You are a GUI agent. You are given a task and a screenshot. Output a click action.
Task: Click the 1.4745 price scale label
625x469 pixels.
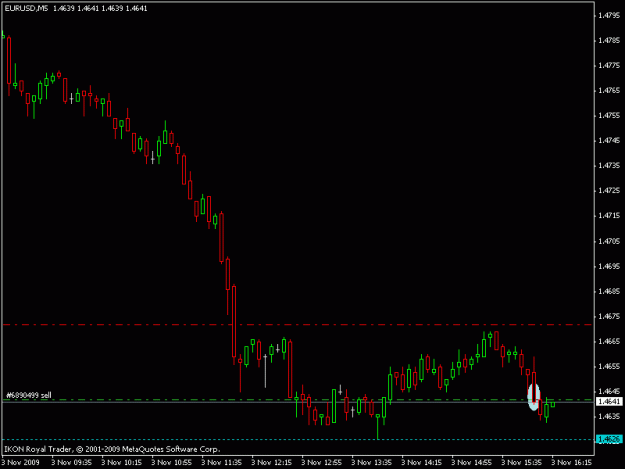[x=609, y=140]
